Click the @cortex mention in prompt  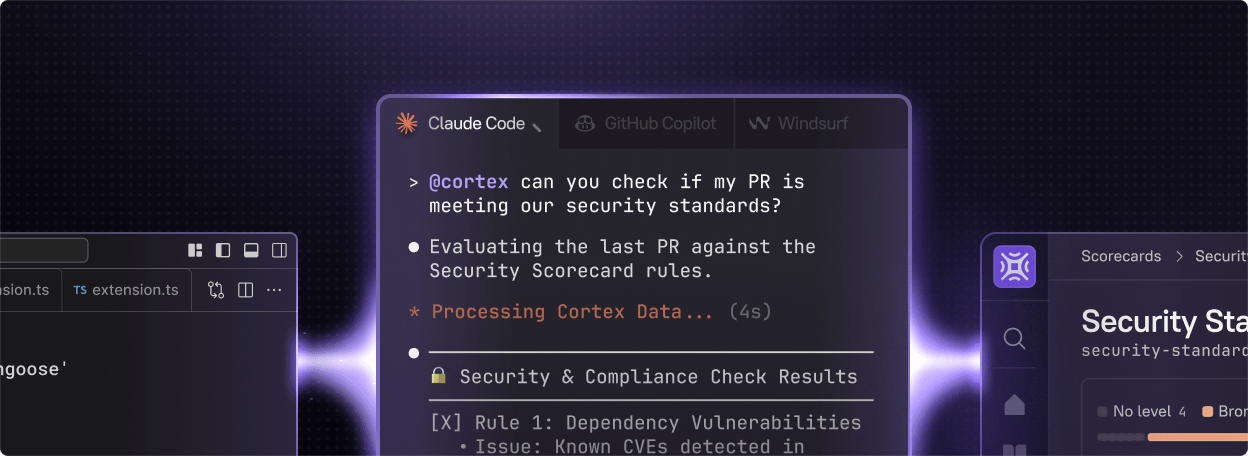coord(468,182)
